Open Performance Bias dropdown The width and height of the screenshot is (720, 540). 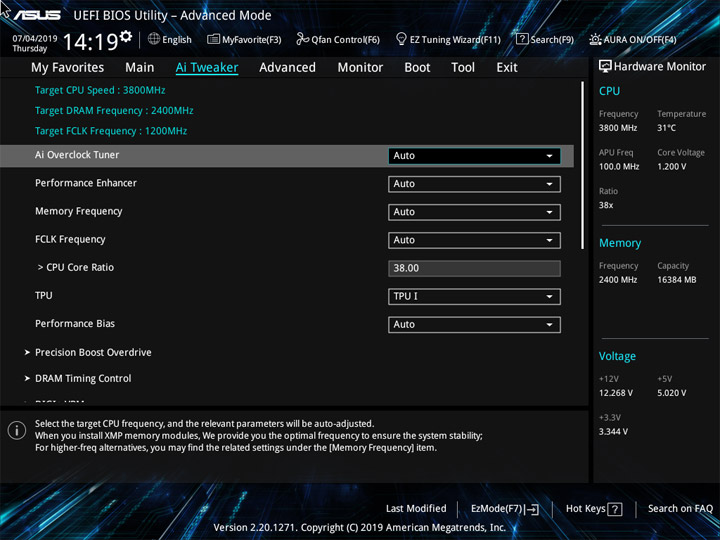pyautogui.click(x=474, y=325)
